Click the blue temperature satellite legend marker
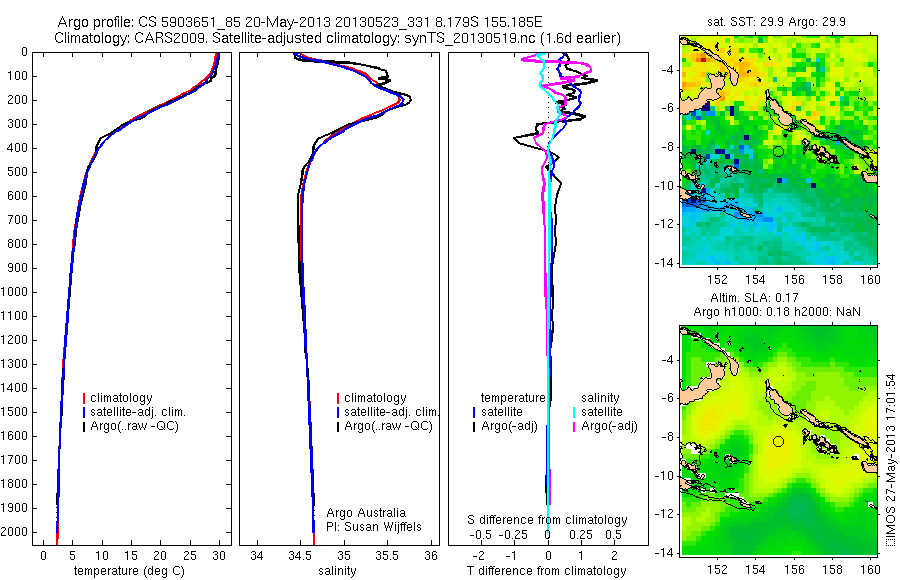Image resolution: width=900 pixels, height=580 pixels. tap(474, 412)
